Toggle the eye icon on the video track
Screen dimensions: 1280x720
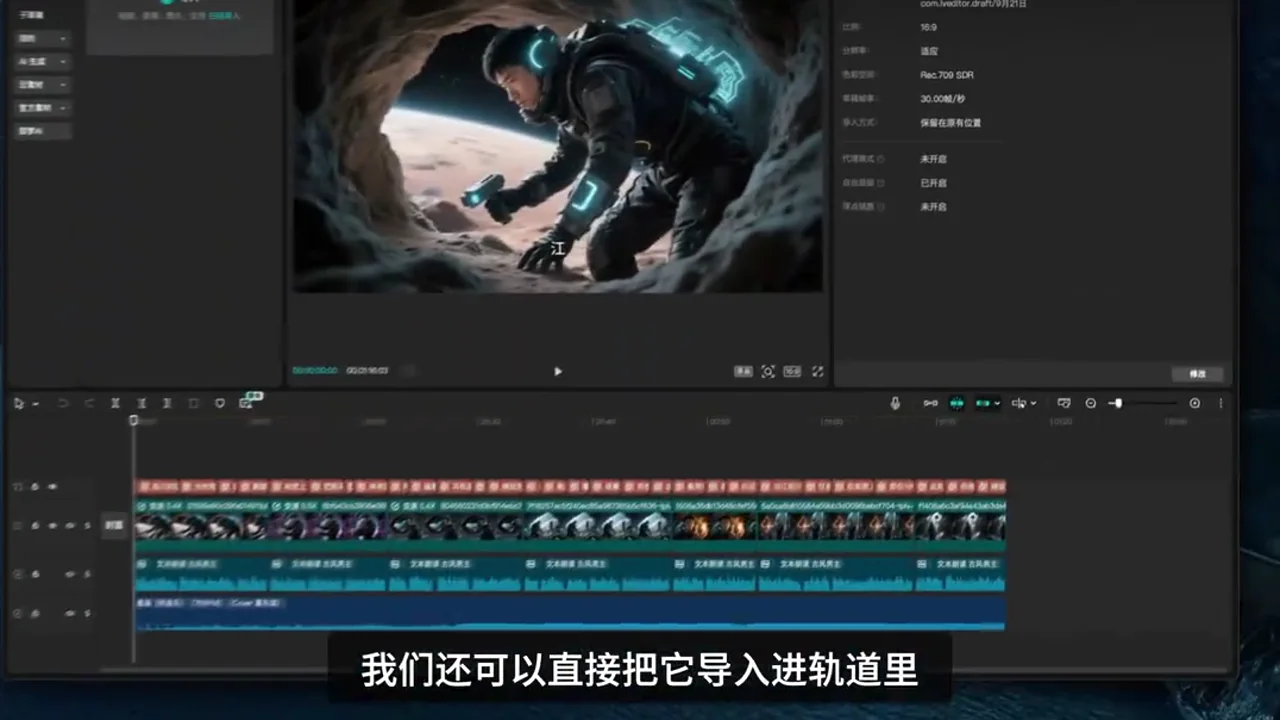click(53, 525)
